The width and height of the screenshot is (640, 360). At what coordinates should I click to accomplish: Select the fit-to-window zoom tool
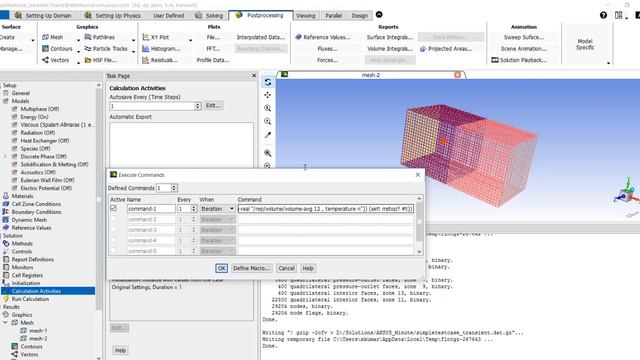pos(268,153)
